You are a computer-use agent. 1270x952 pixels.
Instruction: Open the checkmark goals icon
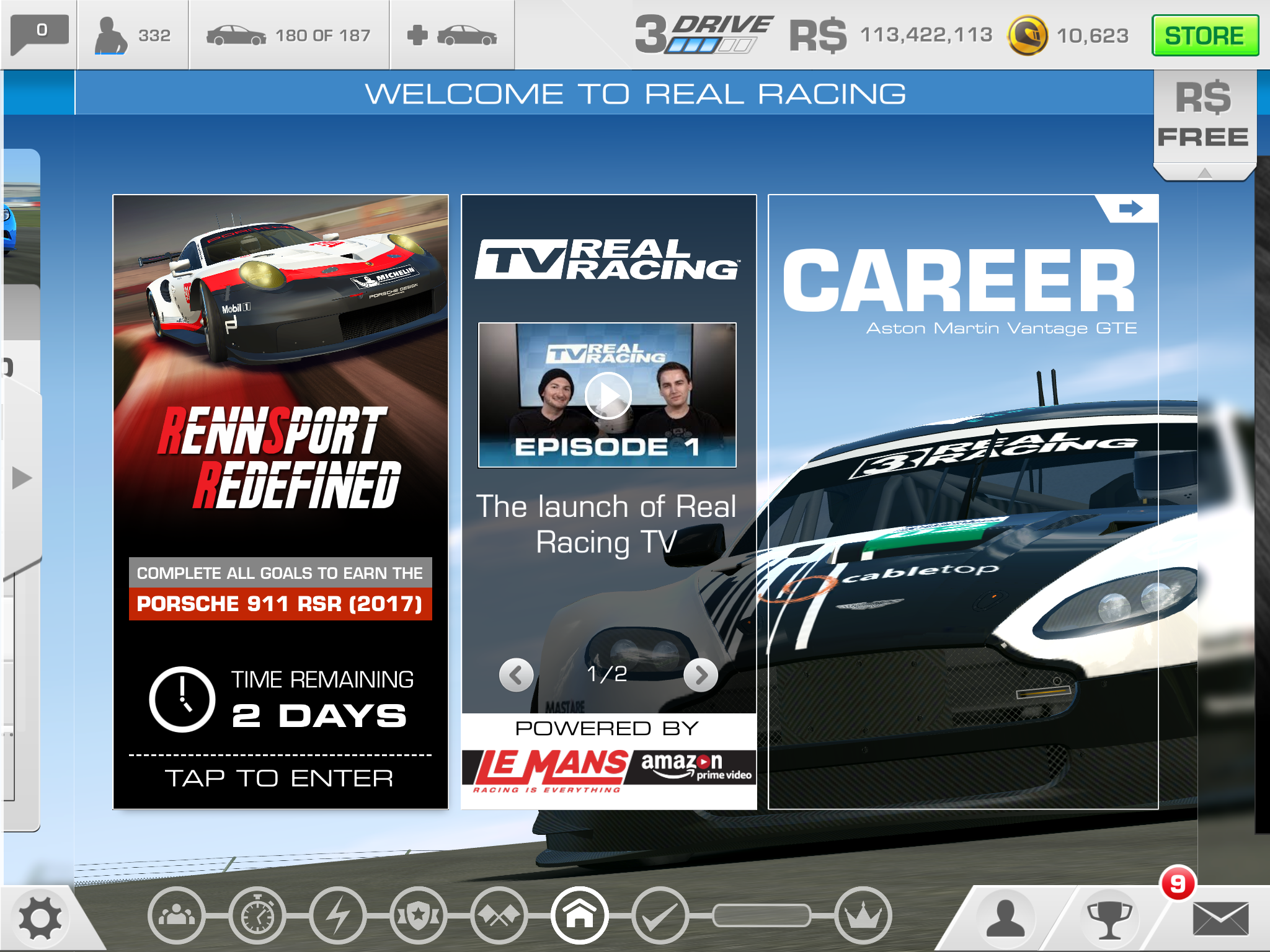point(660,915)
